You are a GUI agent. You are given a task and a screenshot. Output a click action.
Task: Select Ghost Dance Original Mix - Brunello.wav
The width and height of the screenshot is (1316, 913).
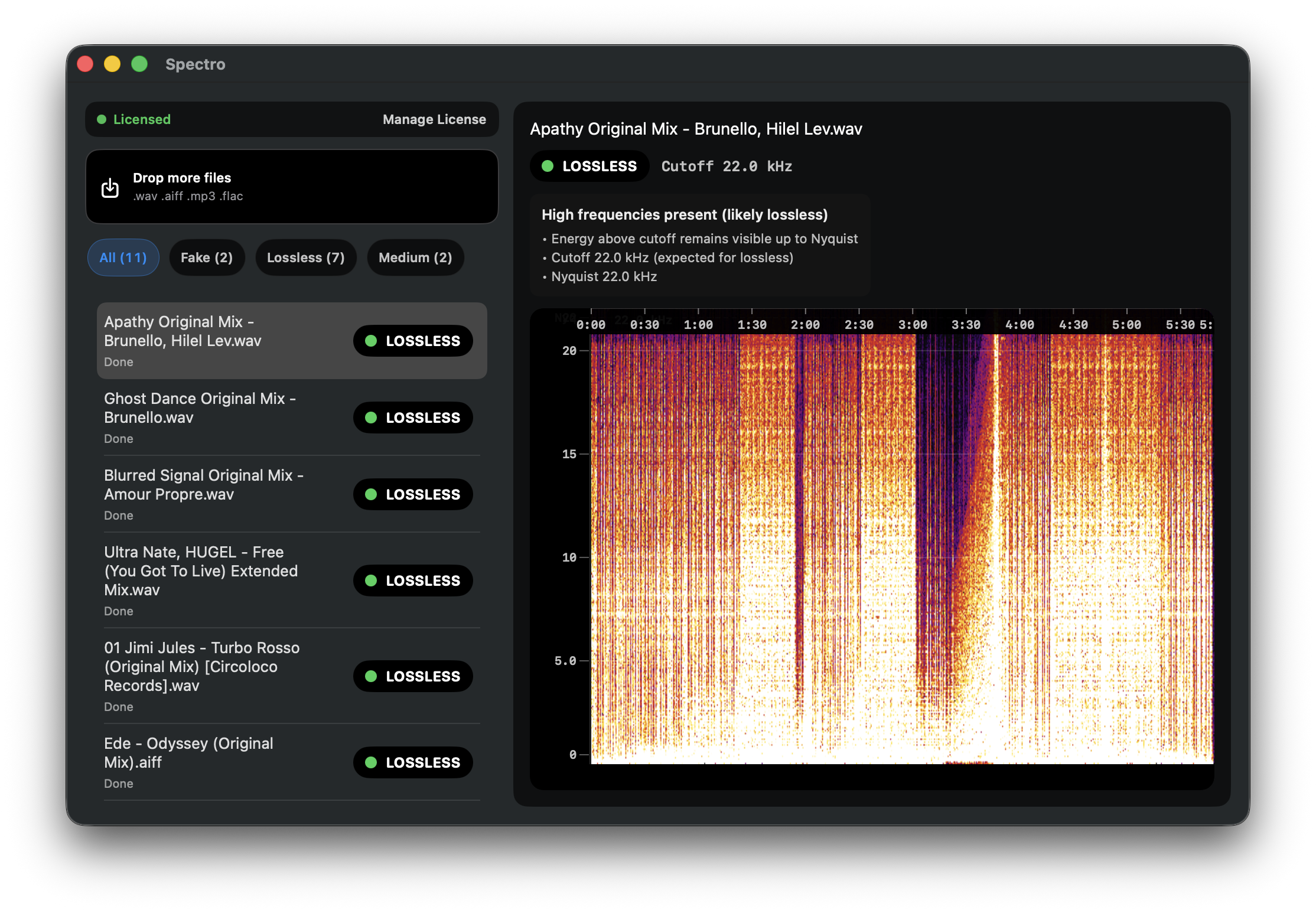[201, 408]
